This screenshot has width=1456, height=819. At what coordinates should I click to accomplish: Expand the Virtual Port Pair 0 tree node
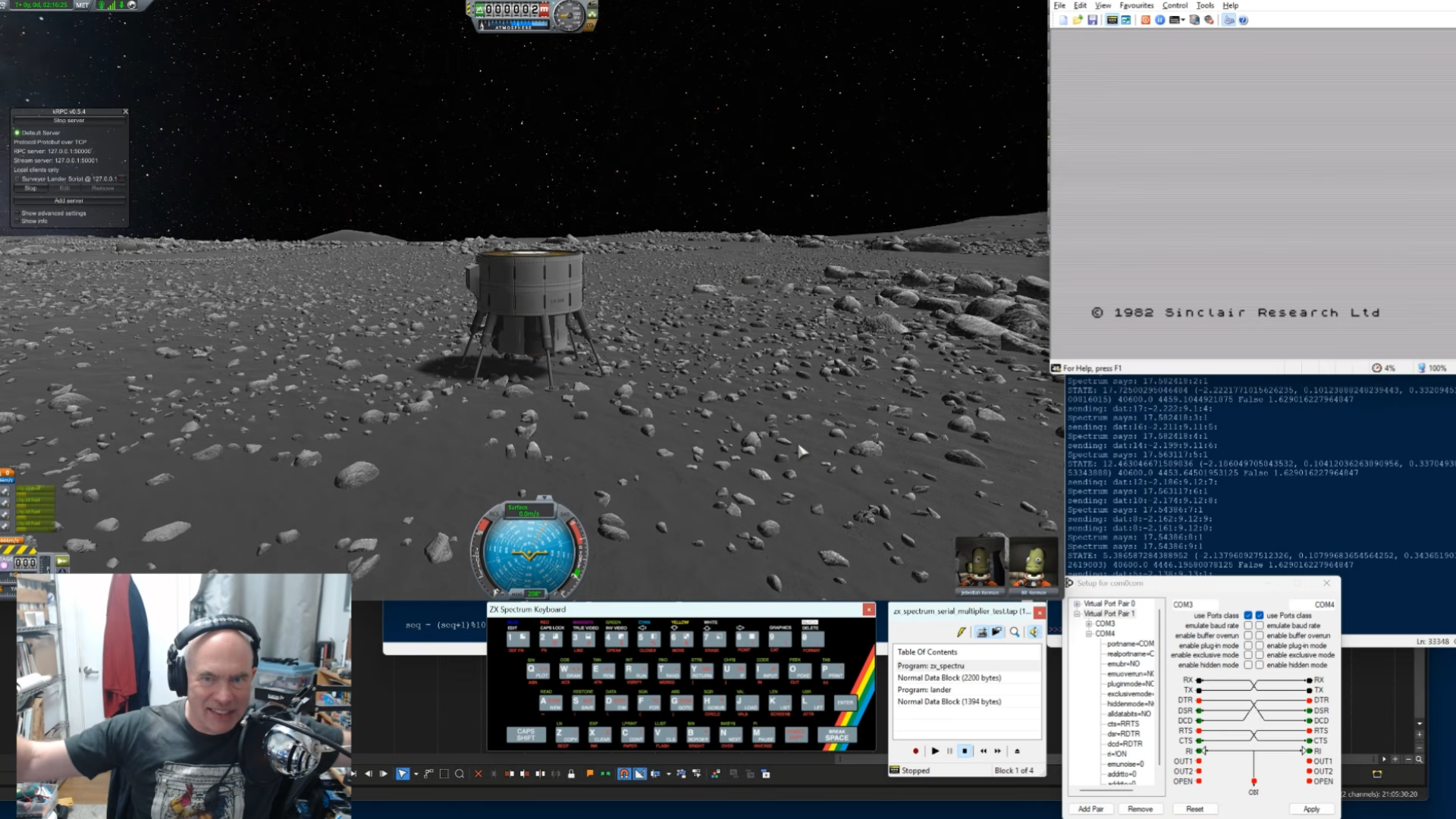pos(1076,604)
